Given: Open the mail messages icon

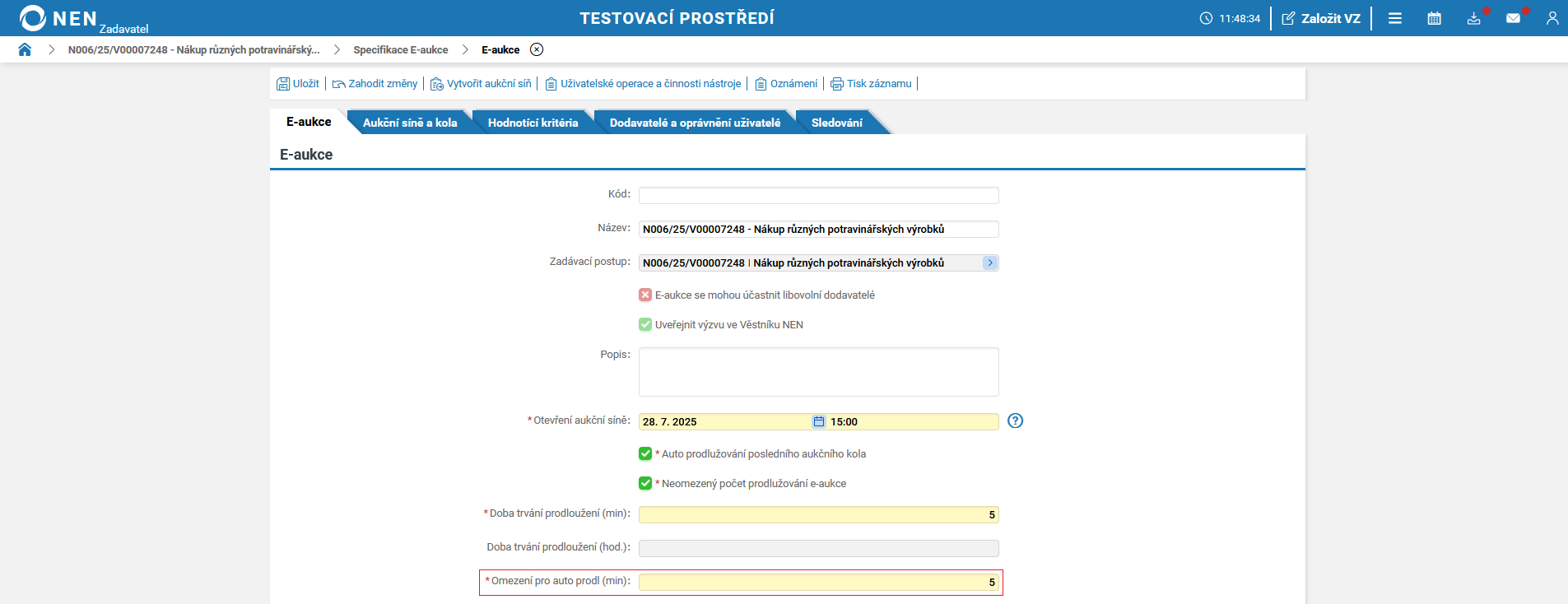Looking at the screenshot, I should coord(1513,18).
